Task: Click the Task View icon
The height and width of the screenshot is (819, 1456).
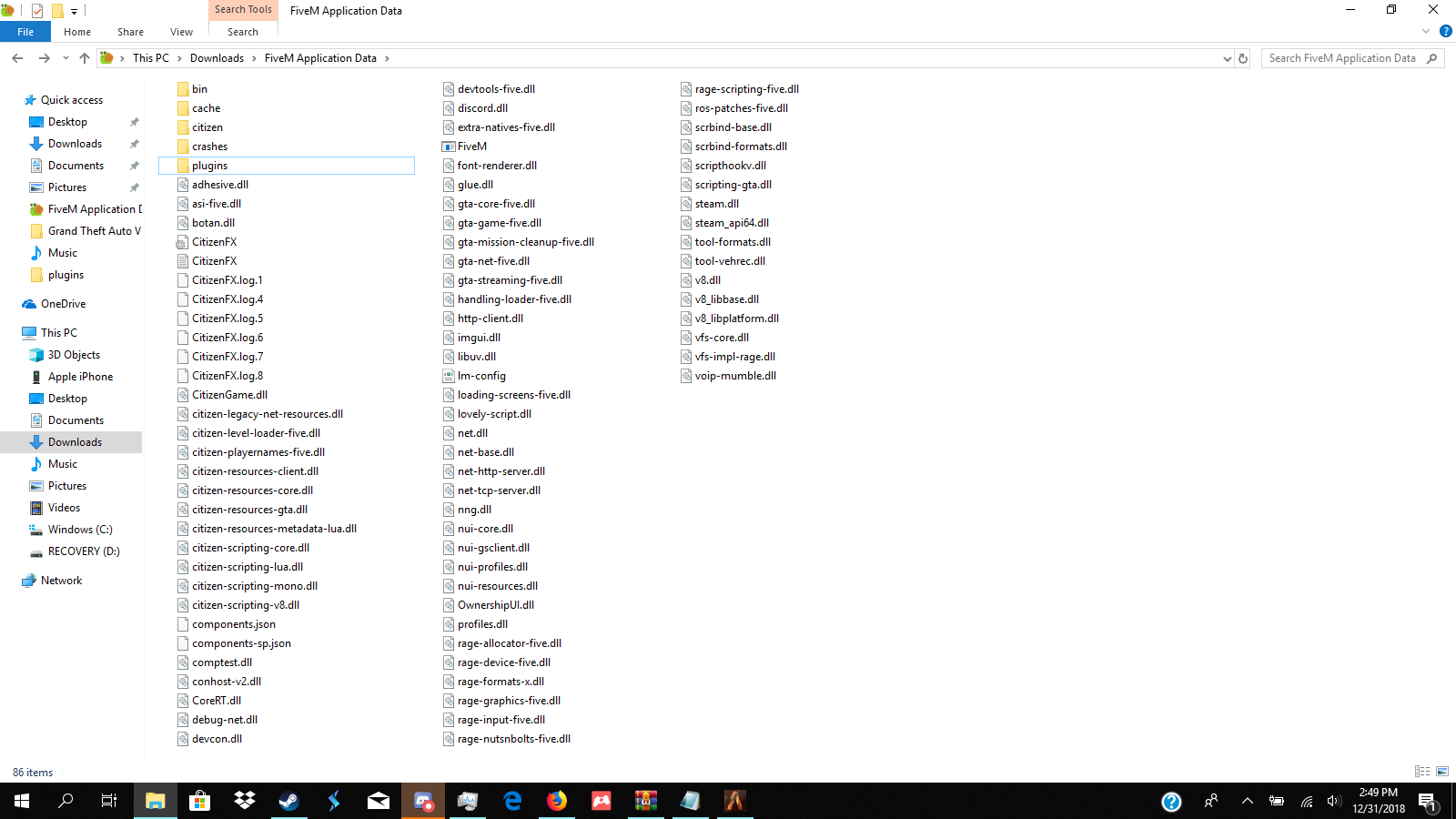Action: tap(109, 801)
